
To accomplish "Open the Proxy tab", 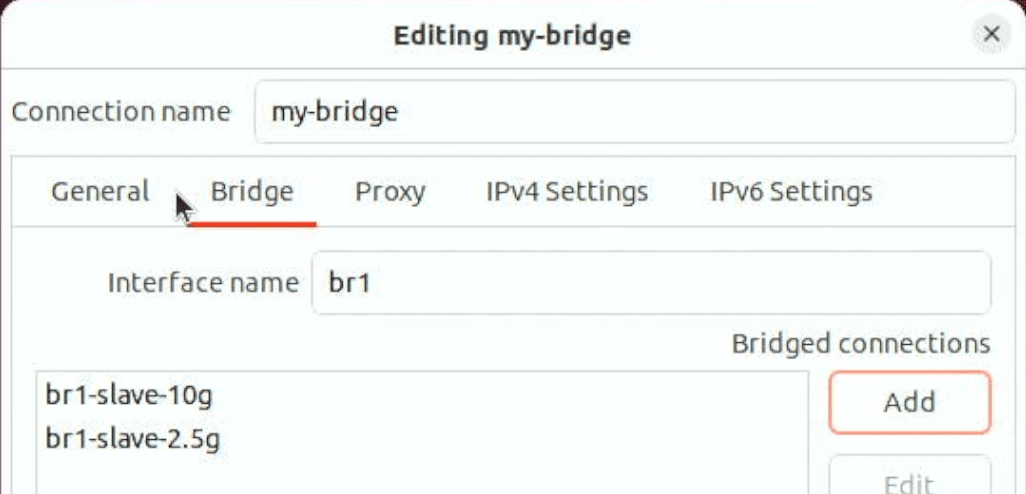I will (390, 192).
